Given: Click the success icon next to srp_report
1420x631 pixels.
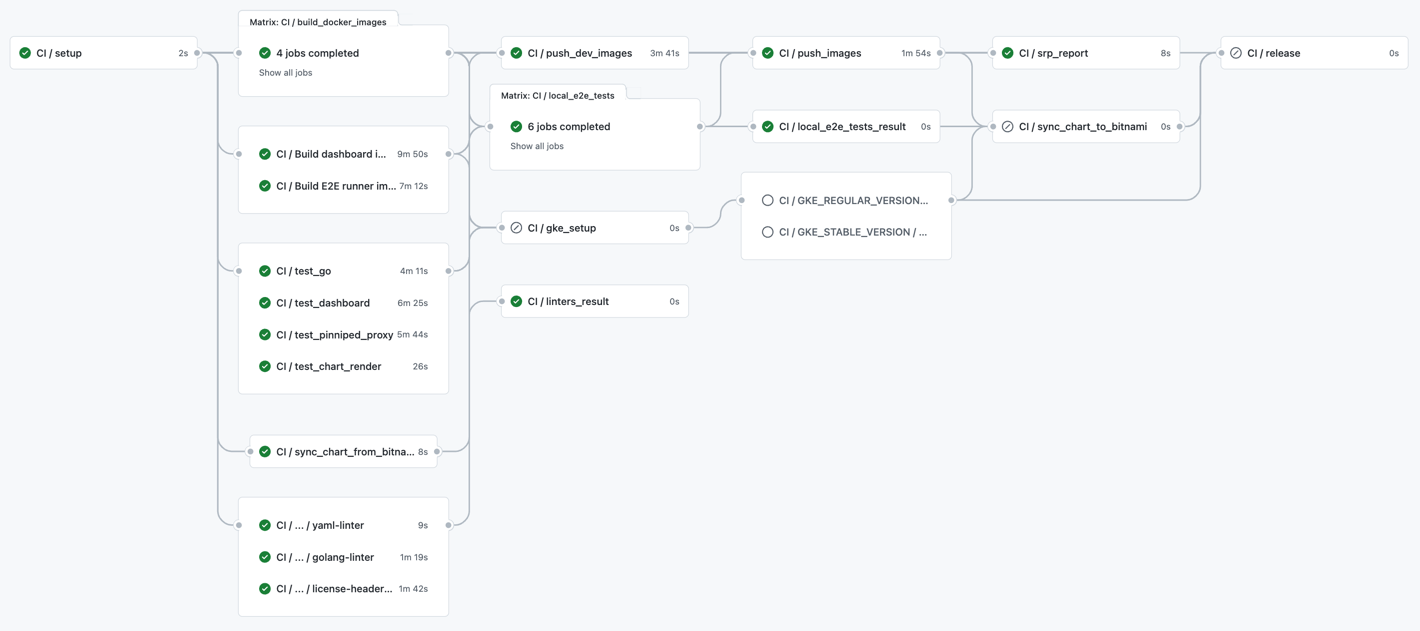Looking at the screenshot, I should coord(1006,52).
